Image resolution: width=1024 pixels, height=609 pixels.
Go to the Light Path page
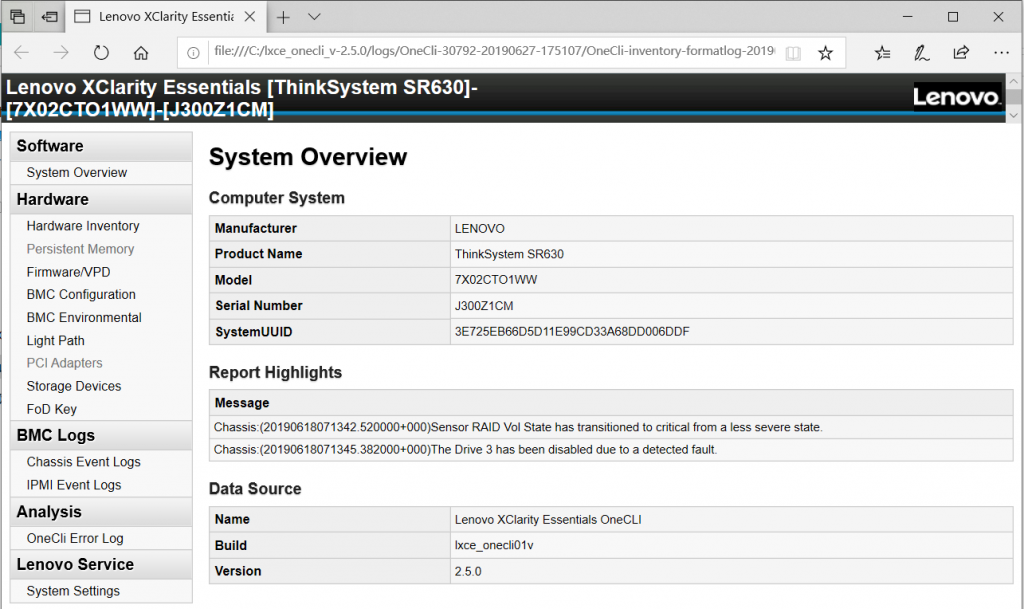(x=56, y=340)
